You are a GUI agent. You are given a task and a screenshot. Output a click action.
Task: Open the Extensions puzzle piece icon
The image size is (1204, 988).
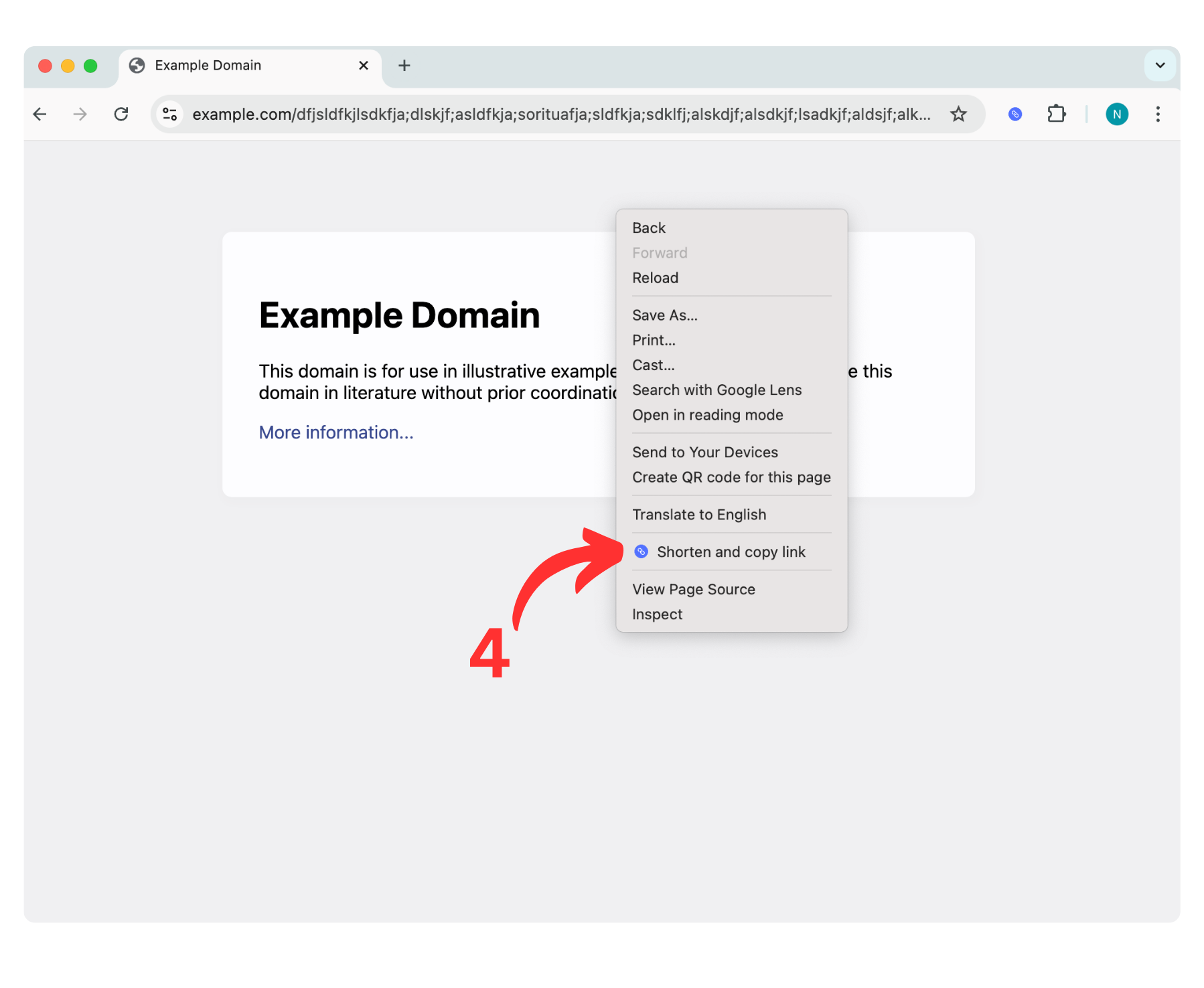click(x=1057, y=114)
